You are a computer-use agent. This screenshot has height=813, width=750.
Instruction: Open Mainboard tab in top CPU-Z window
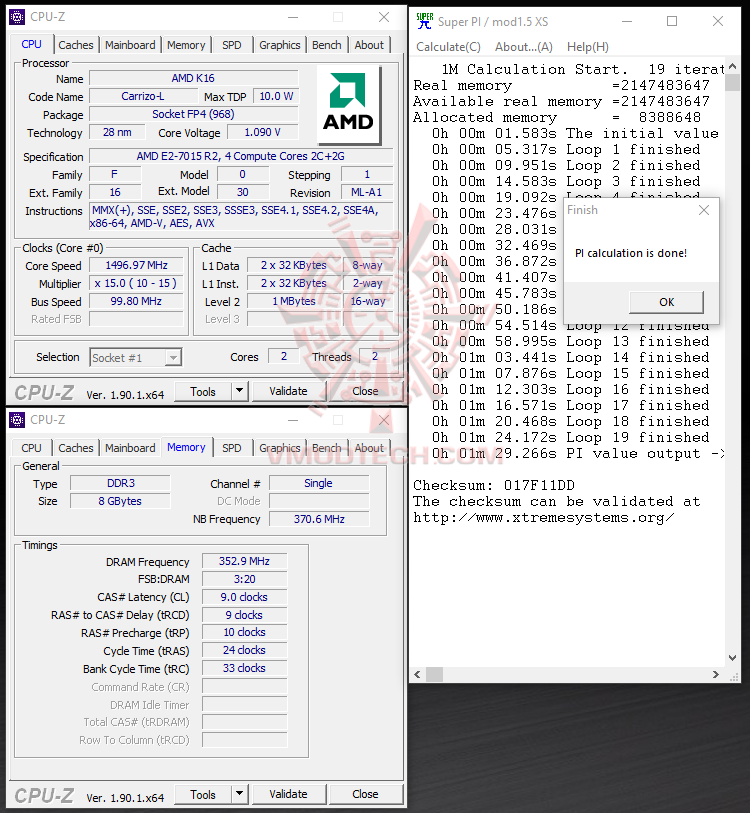click(x=130, y=45)
